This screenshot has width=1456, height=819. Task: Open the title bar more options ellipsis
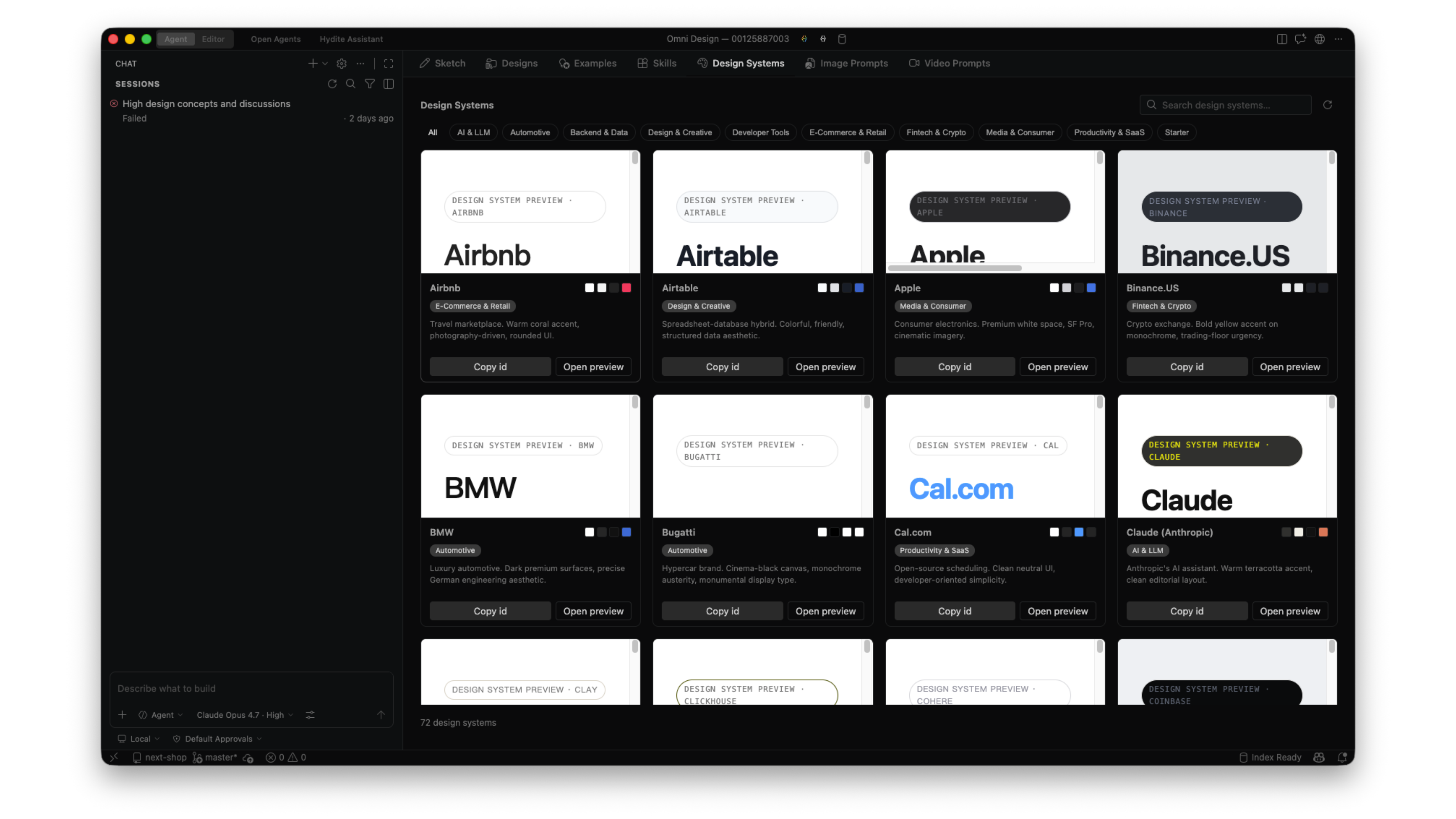point(1338,39)
